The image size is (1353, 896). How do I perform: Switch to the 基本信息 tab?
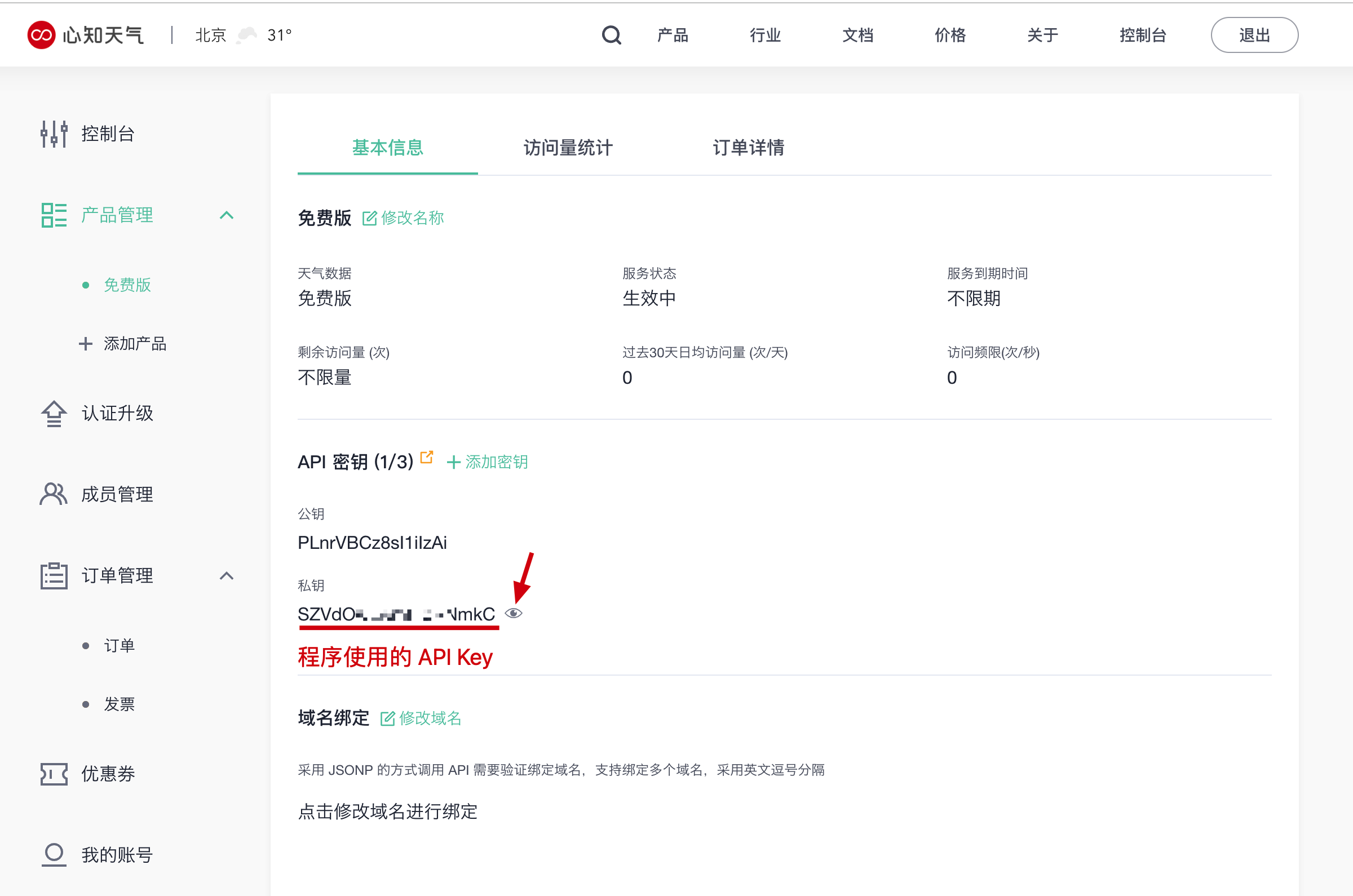(x=387, y=148)
